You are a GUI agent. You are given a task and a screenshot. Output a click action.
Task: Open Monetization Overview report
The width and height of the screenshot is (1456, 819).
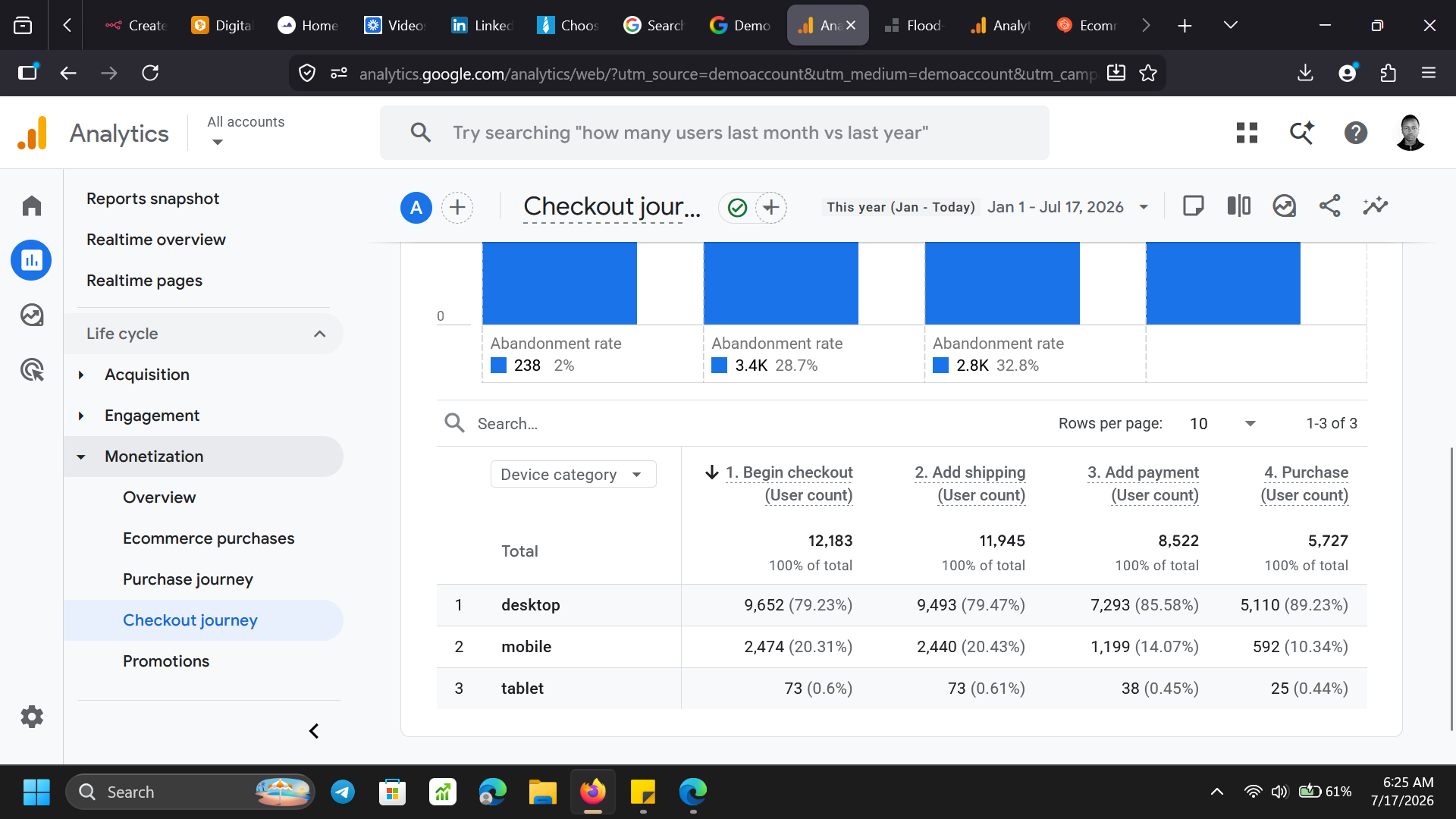coord(159,497)
